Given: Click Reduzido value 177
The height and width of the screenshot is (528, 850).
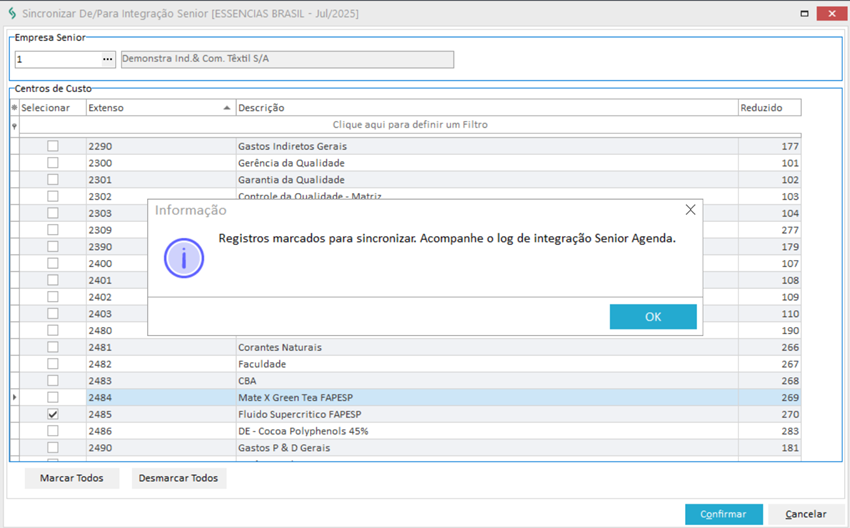Looking at the screenshot, I should tap(769, 146).
